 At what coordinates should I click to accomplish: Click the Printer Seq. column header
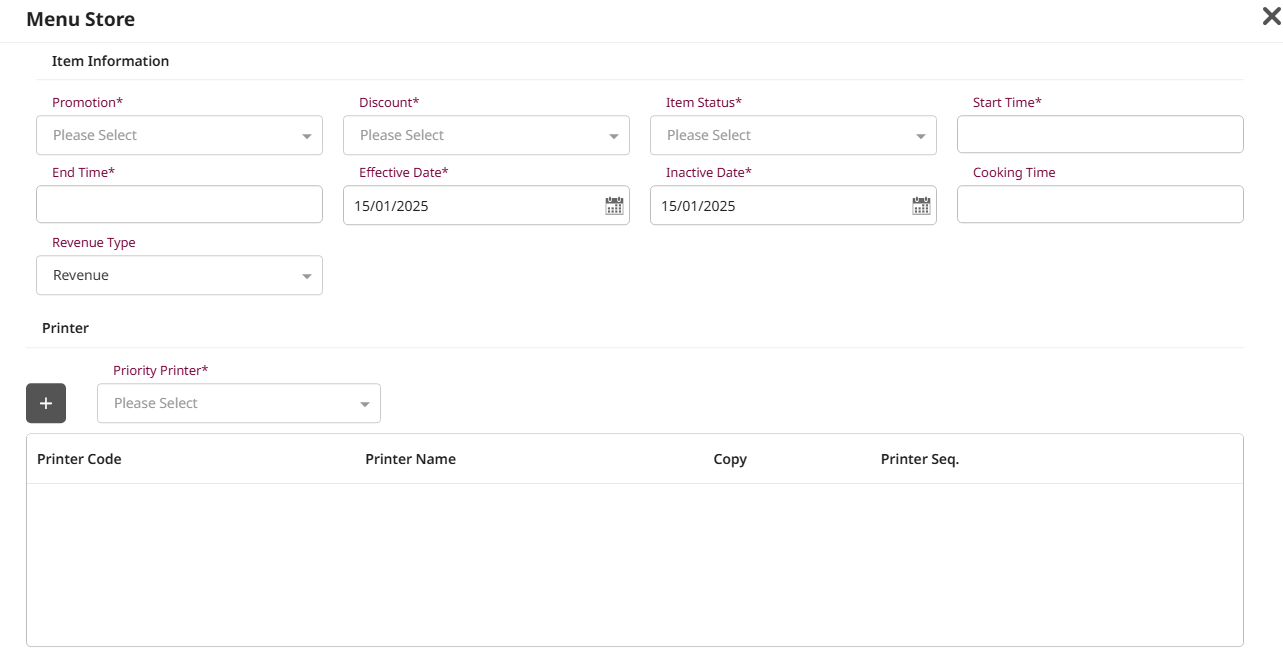pos(919,459)
